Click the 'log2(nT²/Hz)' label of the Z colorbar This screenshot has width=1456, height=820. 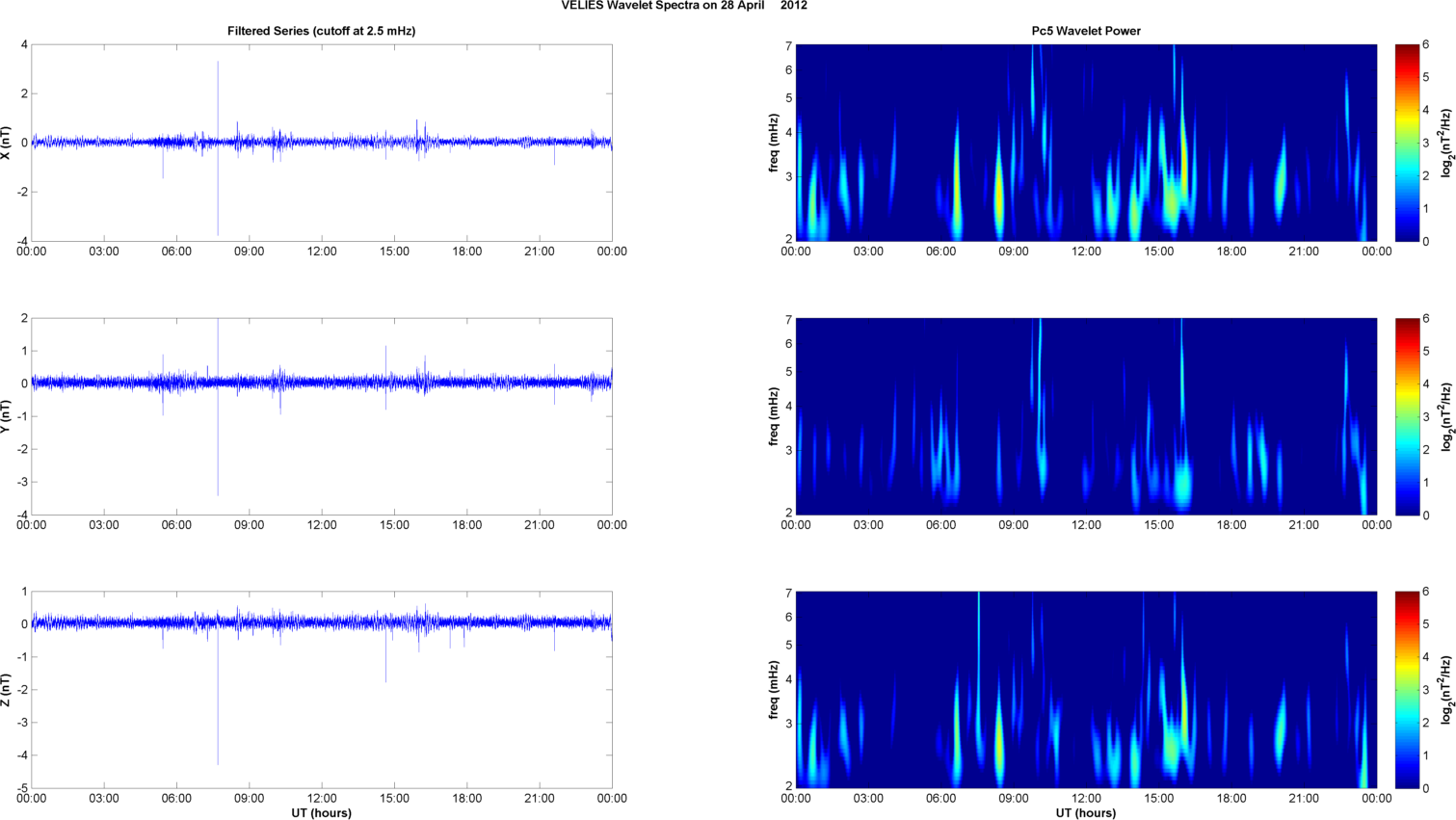[x=1447, y=690]
